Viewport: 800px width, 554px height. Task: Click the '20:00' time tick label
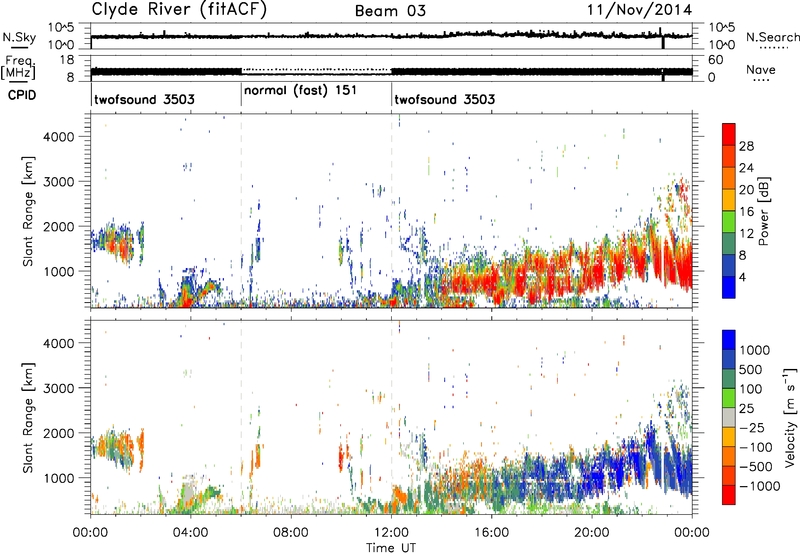[592, 533]
